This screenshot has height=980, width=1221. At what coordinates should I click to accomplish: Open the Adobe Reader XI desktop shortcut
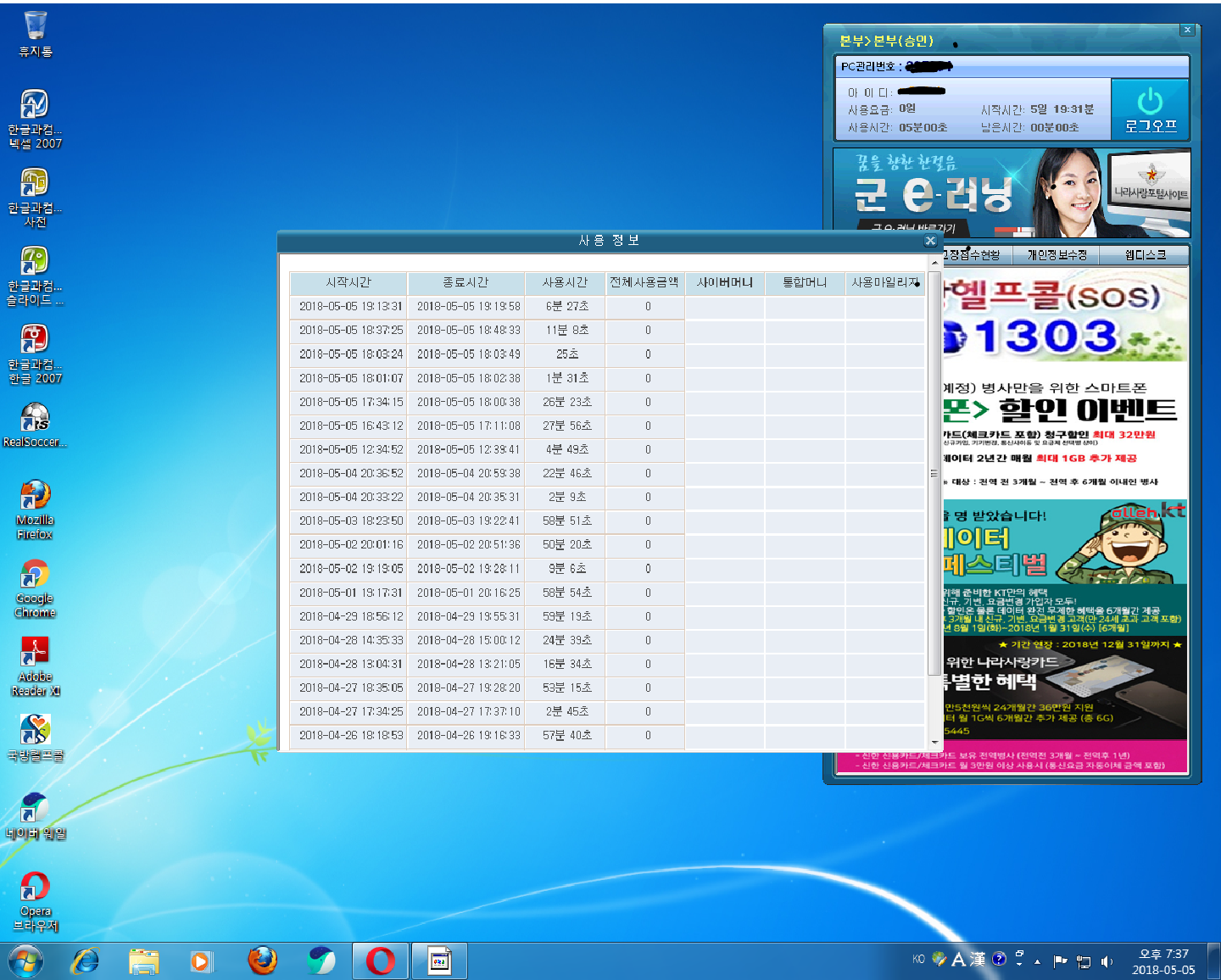(x=35, y=665)
